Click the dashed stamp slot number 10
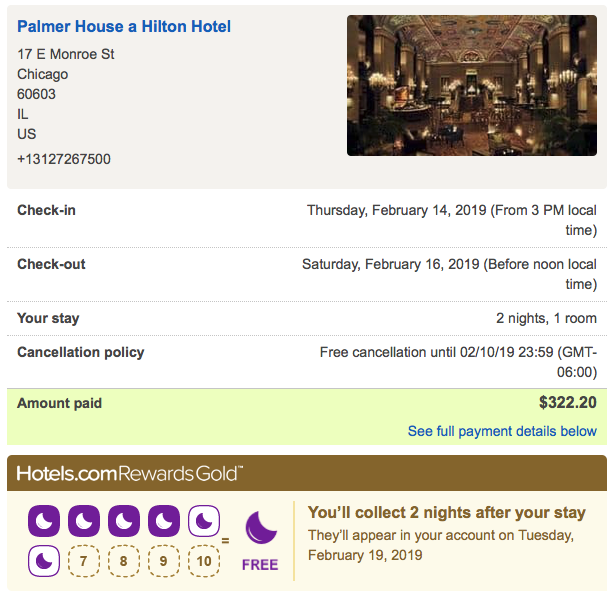 204,561
